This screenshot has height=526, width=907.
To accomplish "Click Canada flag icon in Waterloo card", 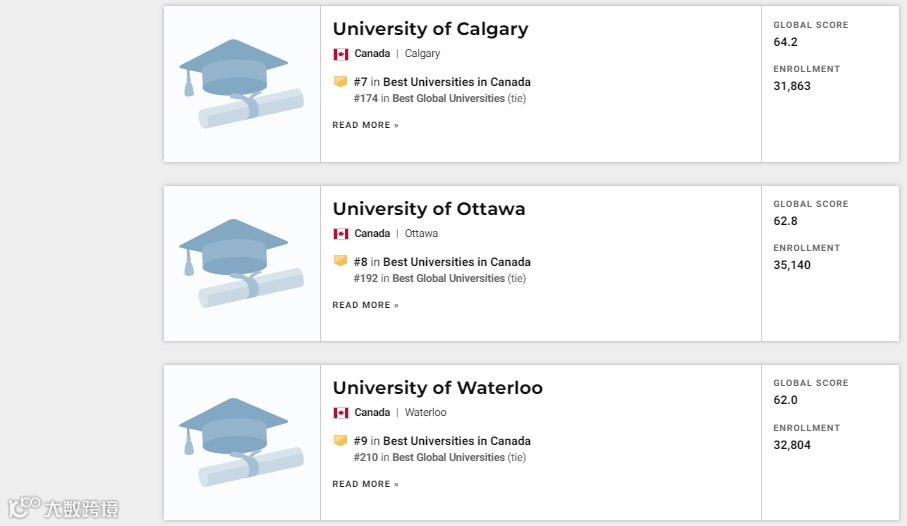I will [x=341, y=413].
